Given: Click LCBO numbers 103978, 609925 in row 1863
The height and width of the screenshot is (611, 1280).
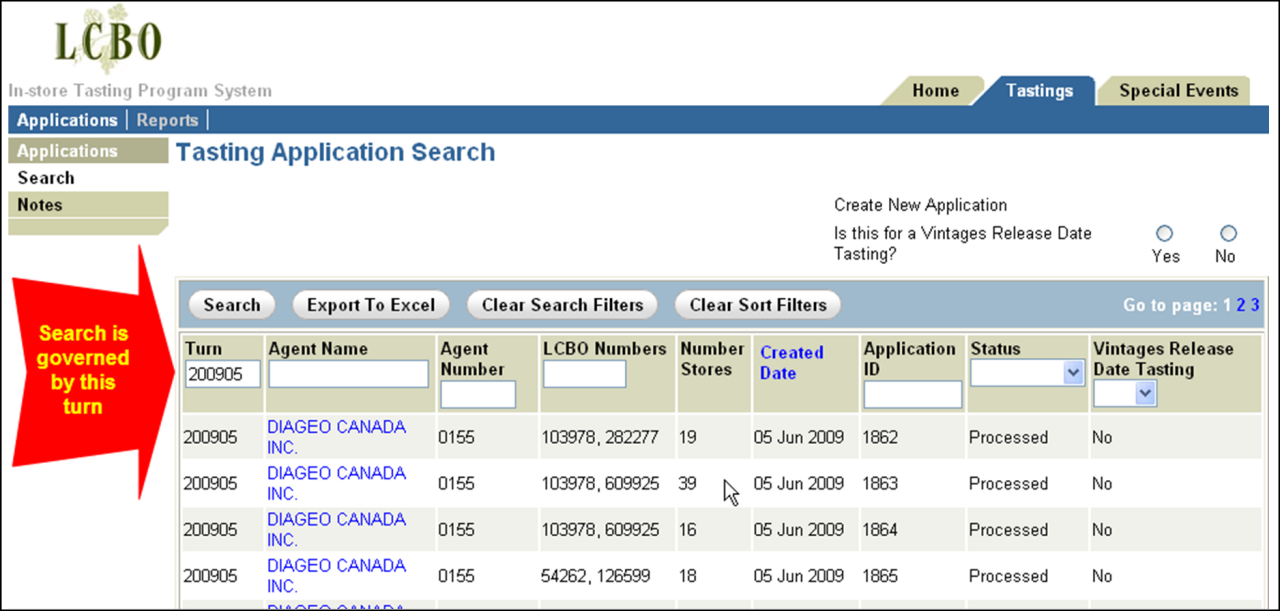Looking at the screenshot, I should 600,484.
